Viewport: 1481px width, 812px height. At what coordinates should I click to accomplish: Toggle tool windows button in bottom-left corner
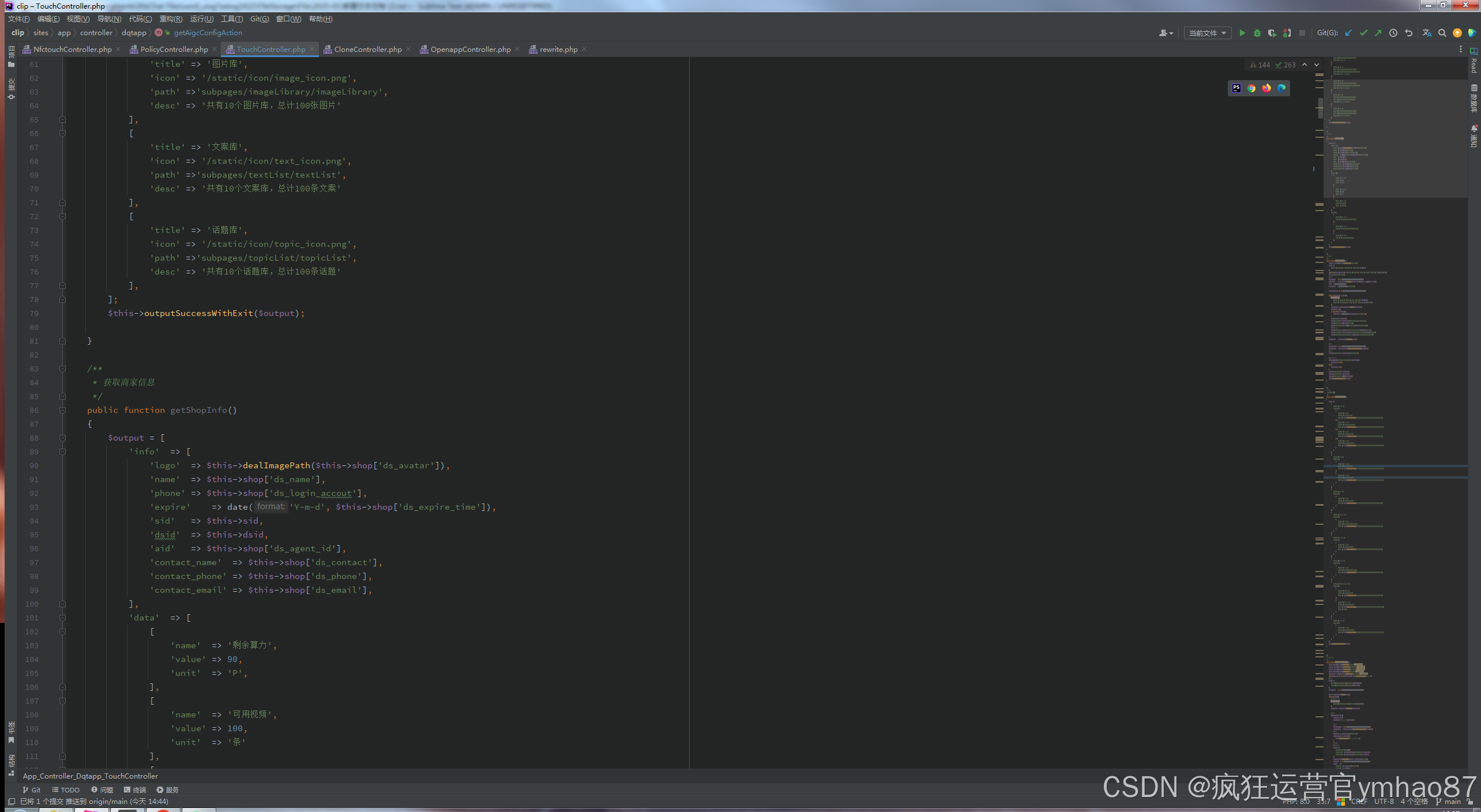point(11,802)
